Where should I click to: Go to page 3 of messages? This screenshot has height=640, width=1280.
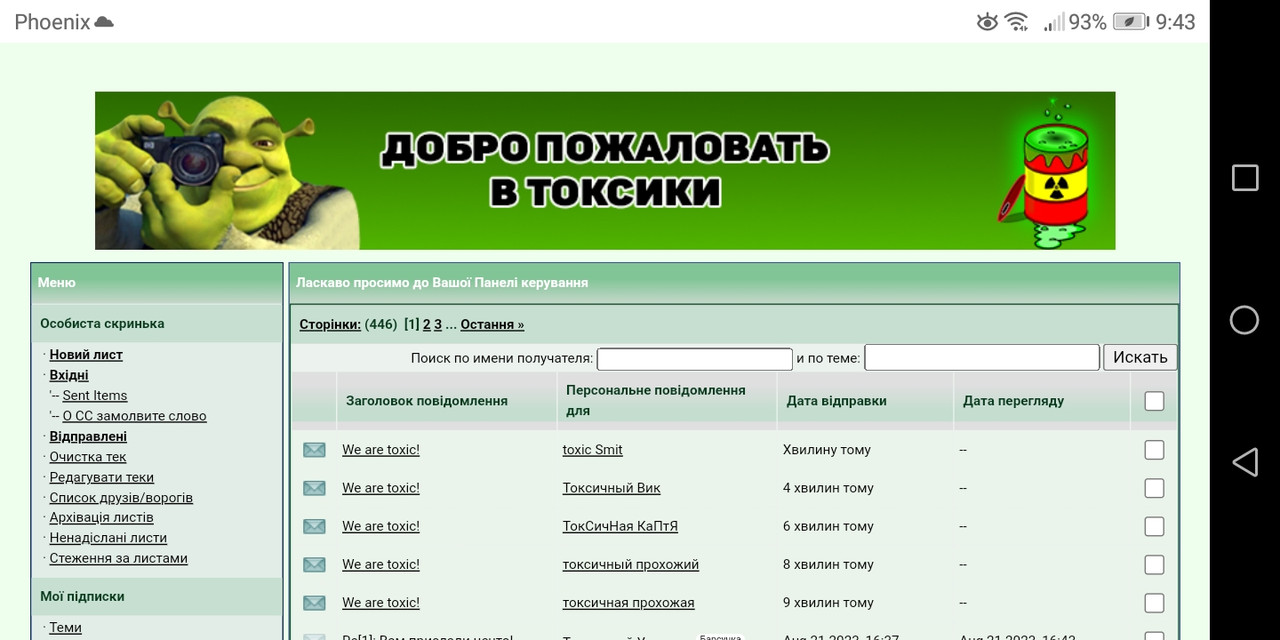click(438, 324)
